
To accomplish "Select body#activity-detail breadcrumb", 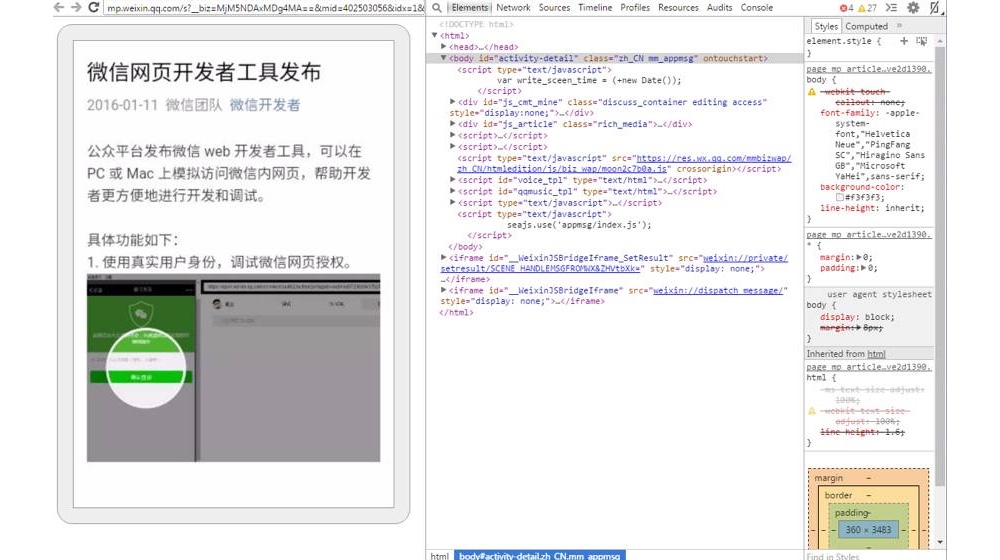I will tap(540, 556).
